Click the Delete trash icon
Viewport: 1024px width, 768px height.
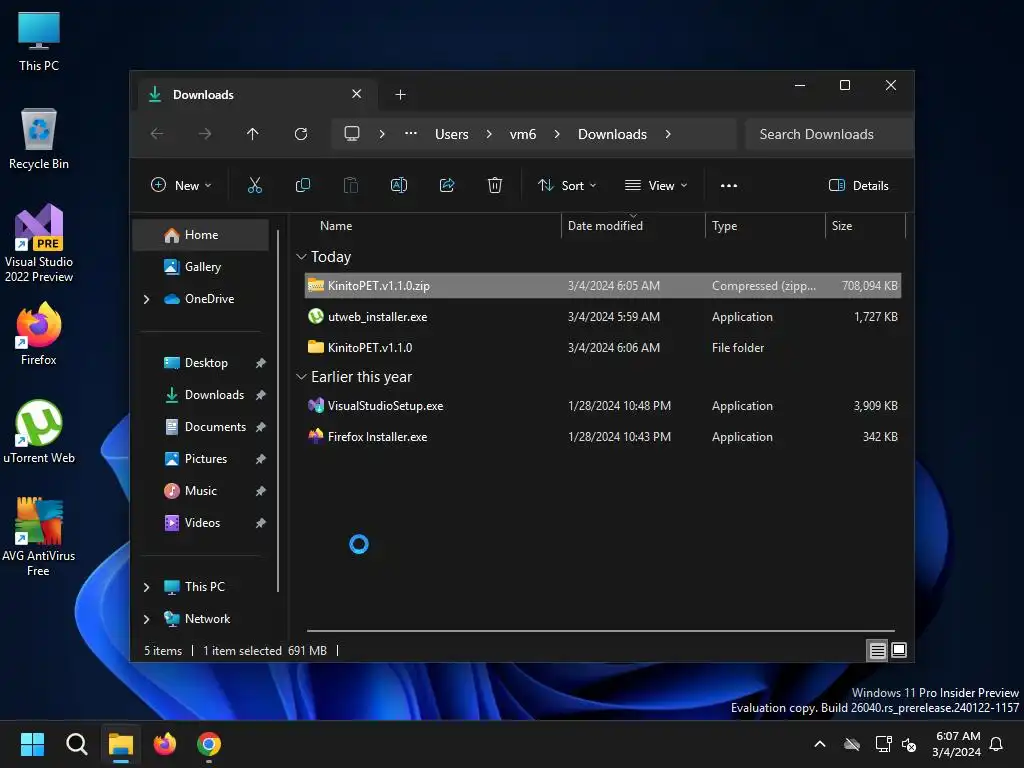494,185
